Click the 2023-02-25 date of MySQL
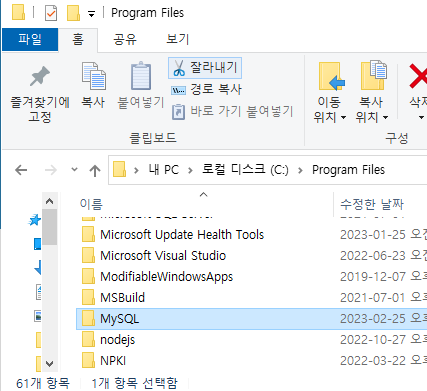The height and width of the screenshot is (391, 427). point(373,319)
